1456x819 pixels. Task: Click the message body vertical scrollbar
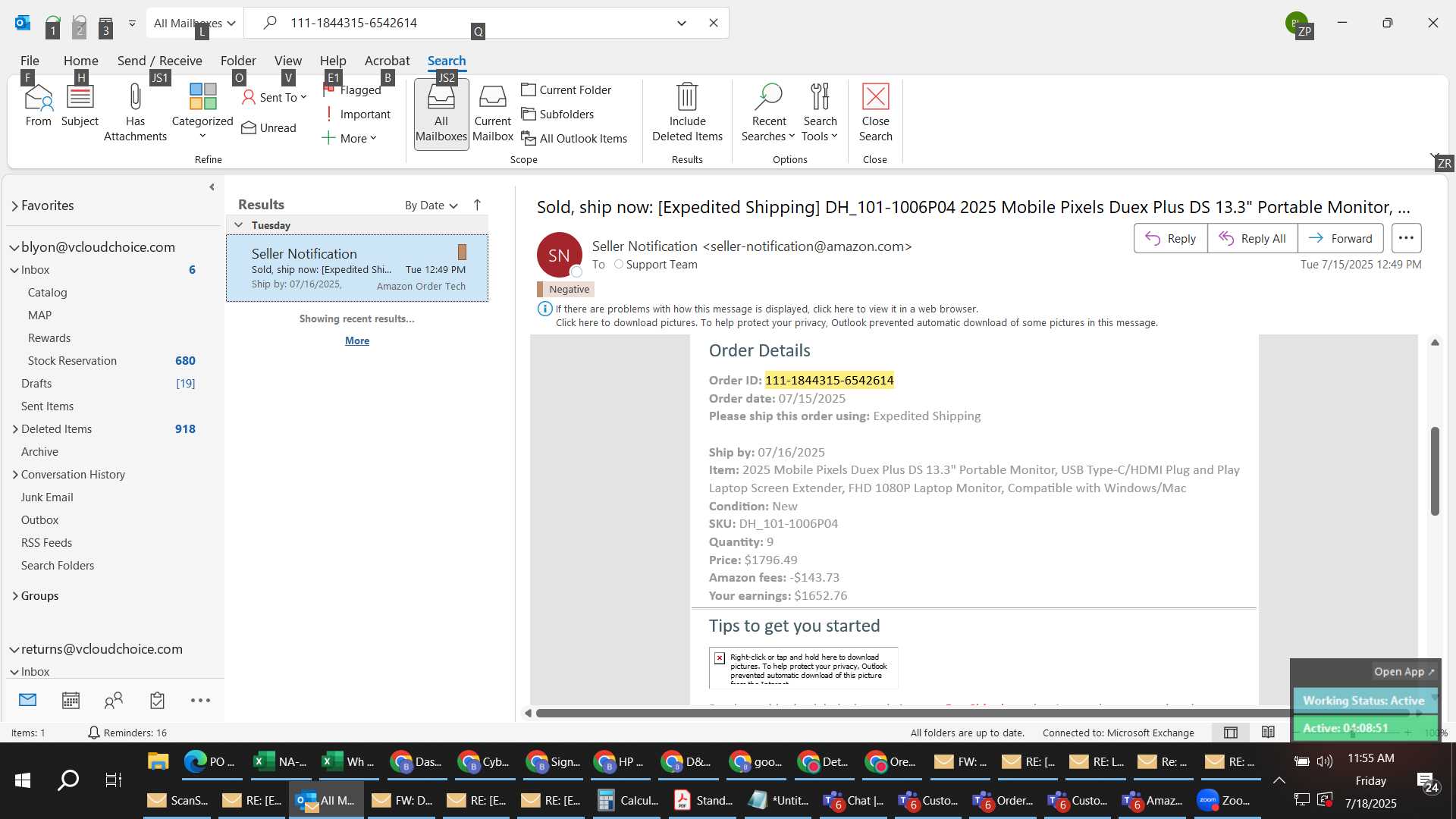[x=1435, y=471]
